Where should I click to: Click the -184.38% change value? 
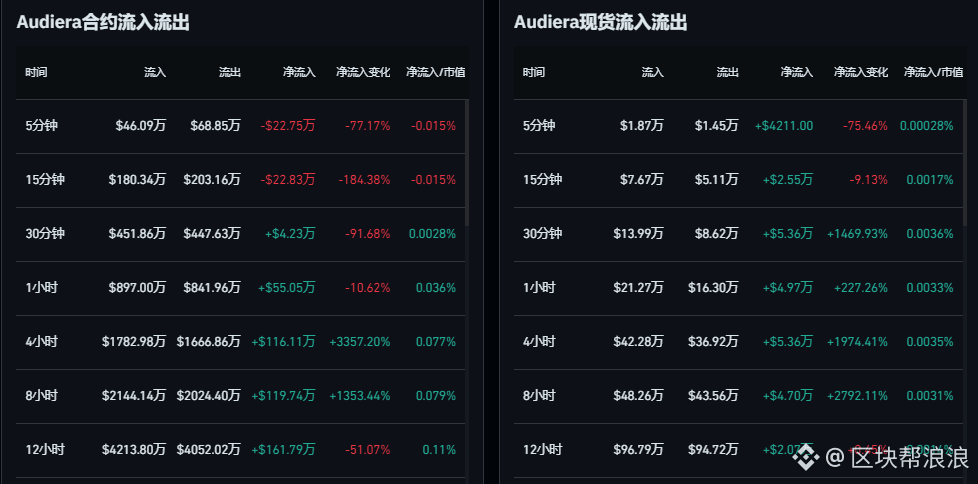364,180
